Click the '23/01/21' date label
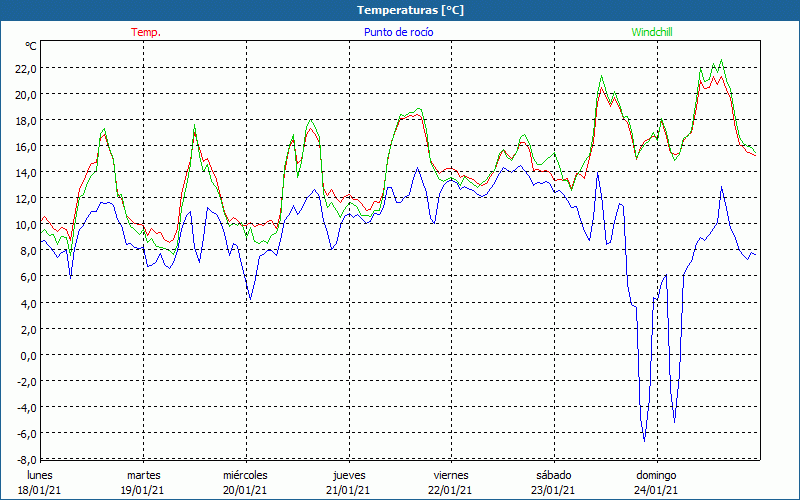Viewport: 800px width, 500px height. click(x=554, y=490)
